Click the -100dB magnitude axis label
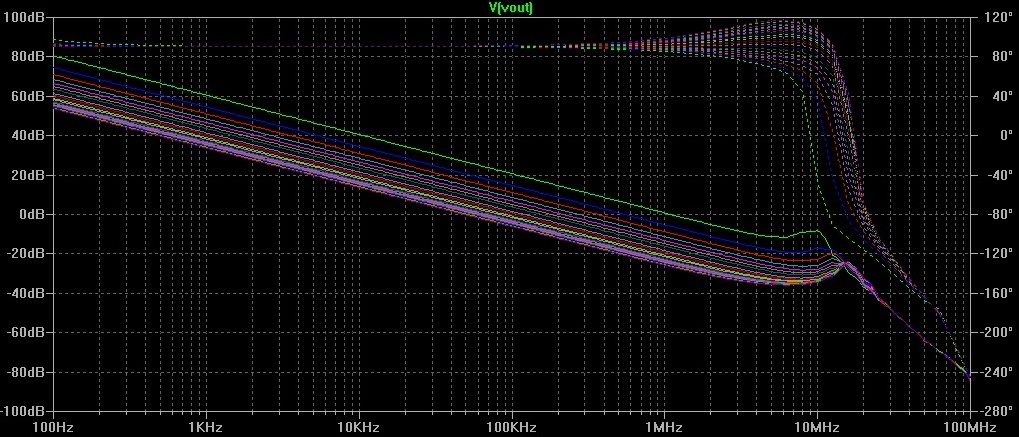1019x437 pixels. (x=23, y=411)
